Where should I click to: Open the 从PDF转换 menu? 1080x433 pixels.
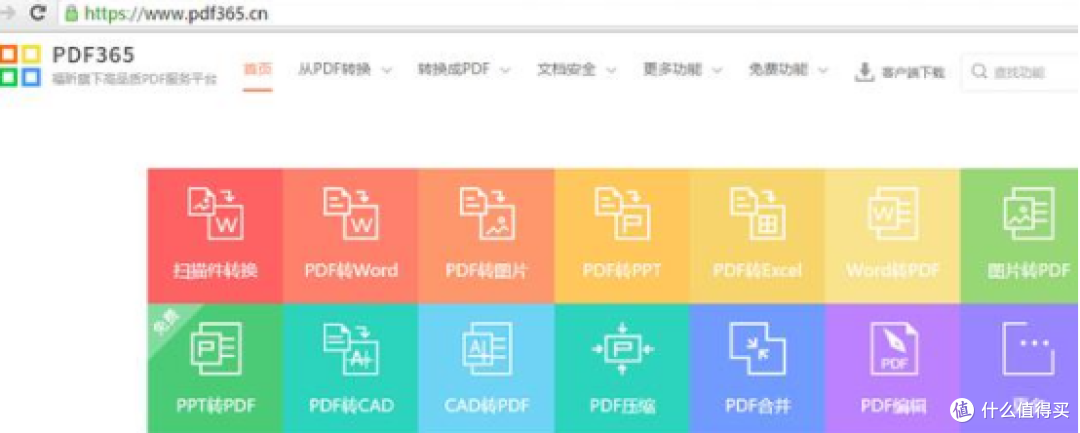pos(335,70)
